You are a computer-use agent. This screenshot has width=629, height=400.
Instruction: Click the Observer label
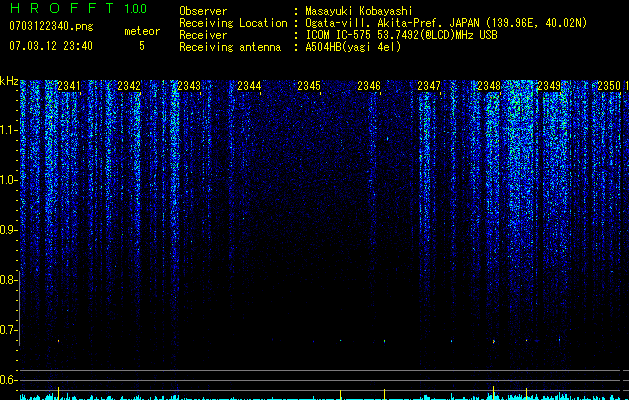(x=203, y=11)
